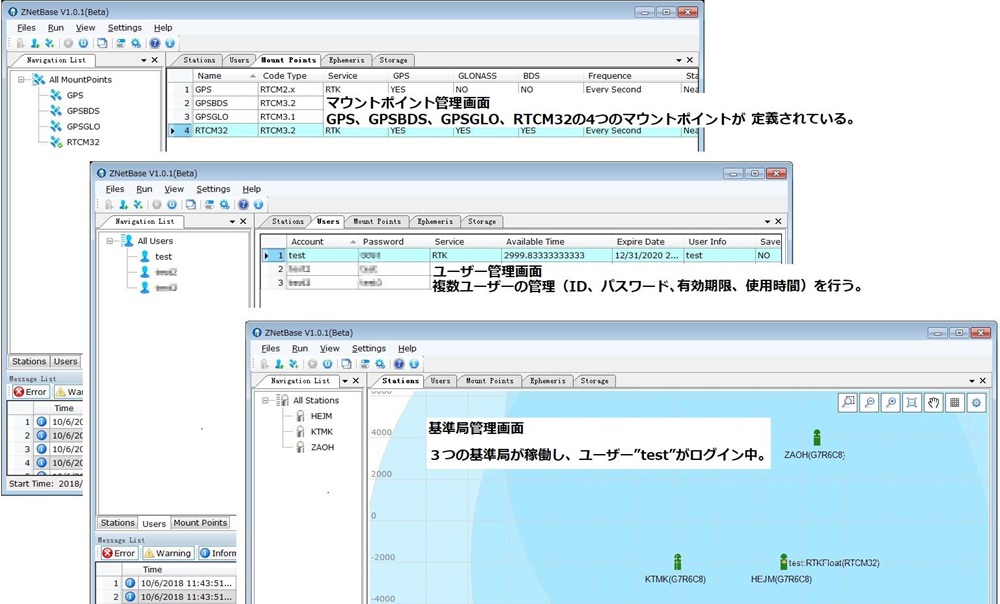1000x604 pixels.
Task: Collapse the All Stations tree node
Action: pyautogui.click(x=265, y=400)
